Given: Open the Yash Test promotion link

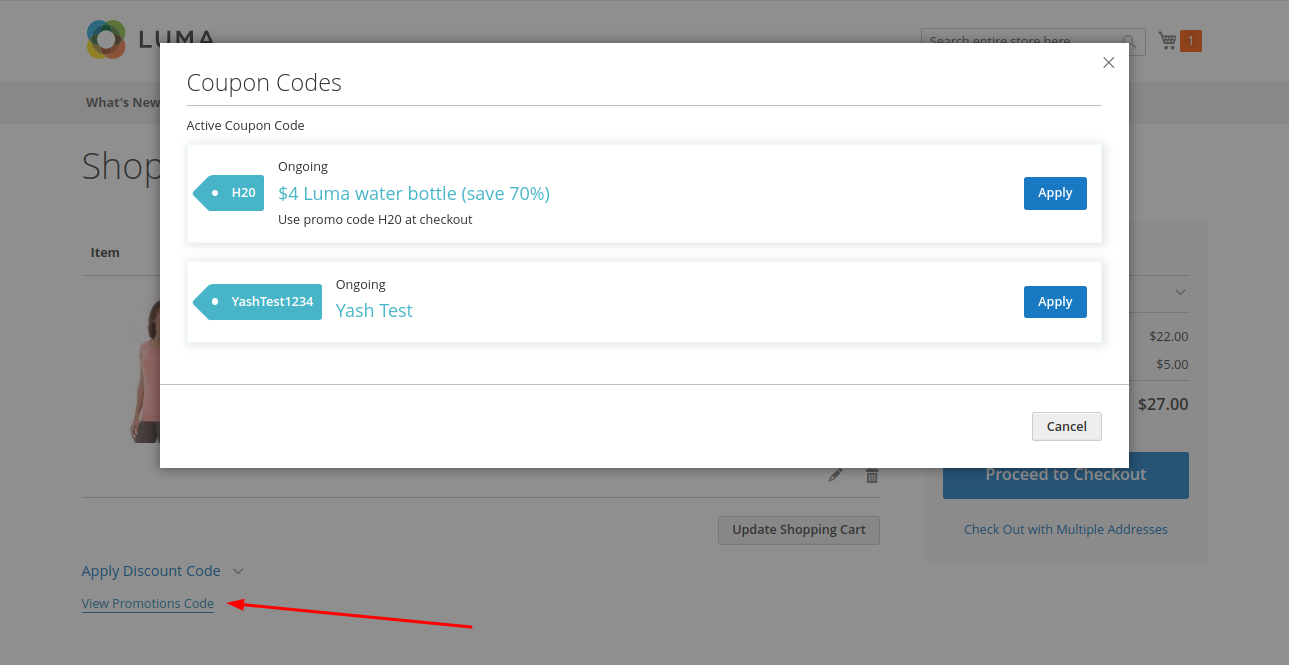Looking at the screenshot, I should [374, 311].
